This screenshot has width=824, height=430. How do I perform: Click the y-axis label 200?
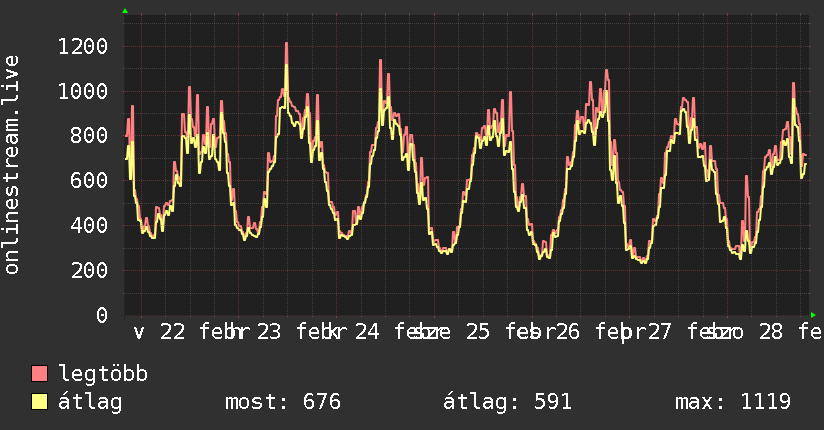tap(89, 270)
